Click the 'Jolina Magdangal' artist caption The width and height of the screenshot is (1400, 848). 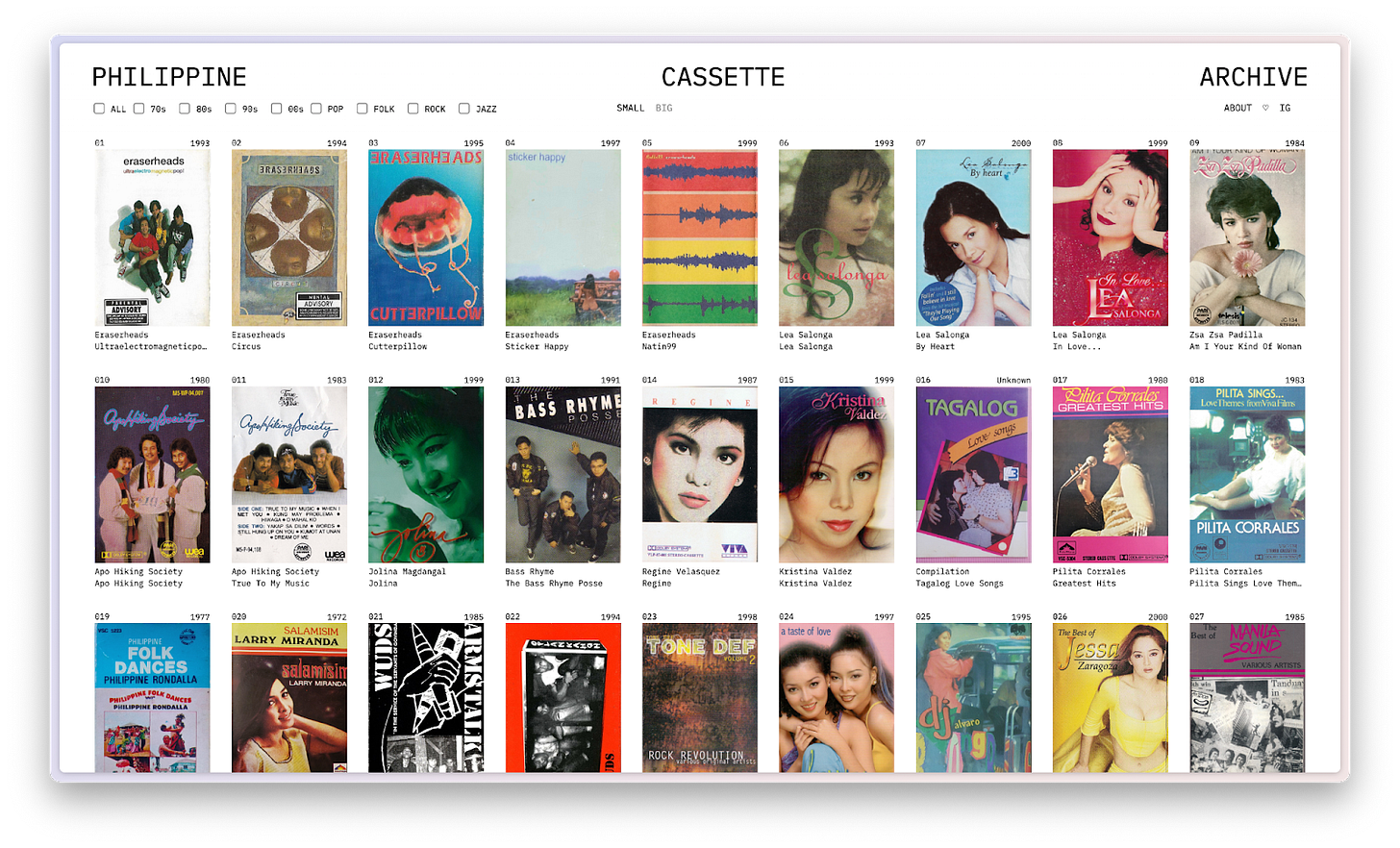407,572
